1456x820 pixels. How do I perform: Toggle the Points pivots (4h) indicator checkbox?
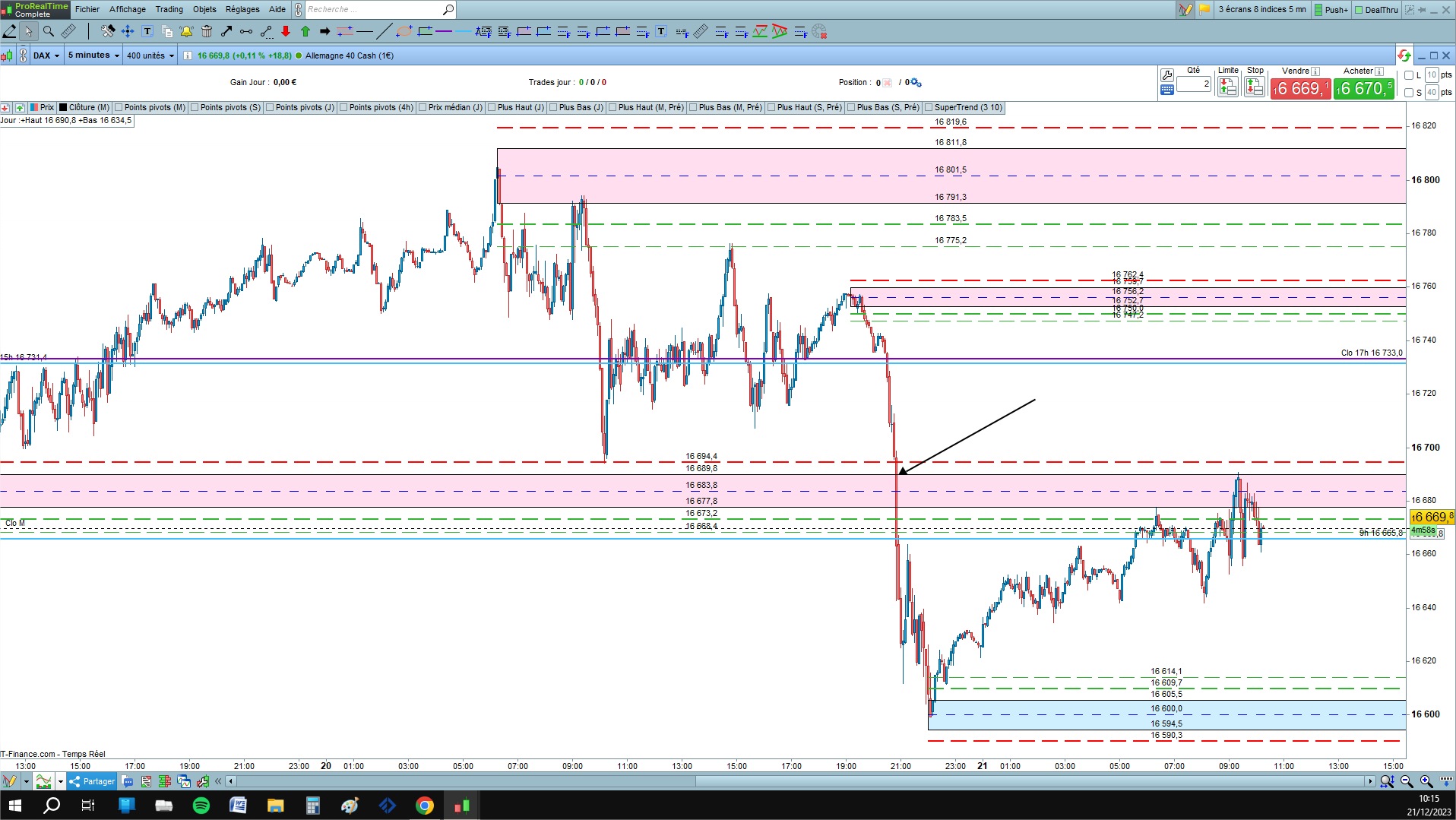click(x=343, y=108)
